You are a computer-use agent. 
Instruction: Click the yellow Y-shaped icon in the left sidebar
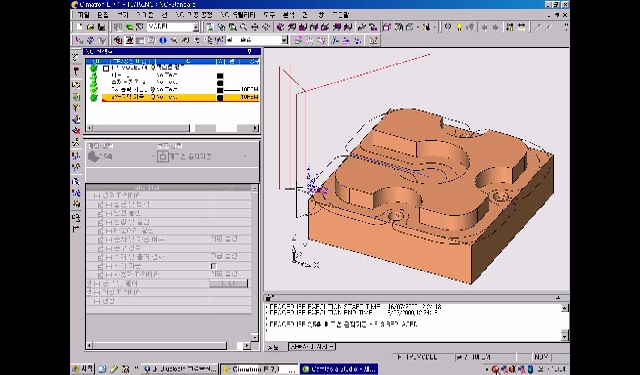click(76, 108)
